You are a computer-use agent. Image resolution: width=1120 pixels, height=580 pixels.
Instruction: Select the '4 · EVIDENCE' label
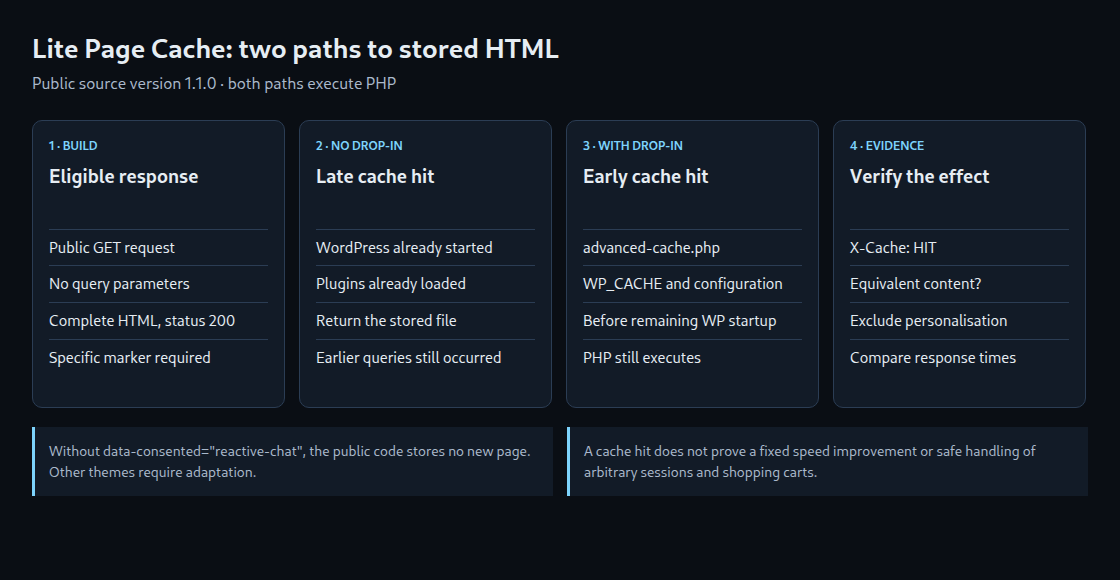[x=886, y=146]
